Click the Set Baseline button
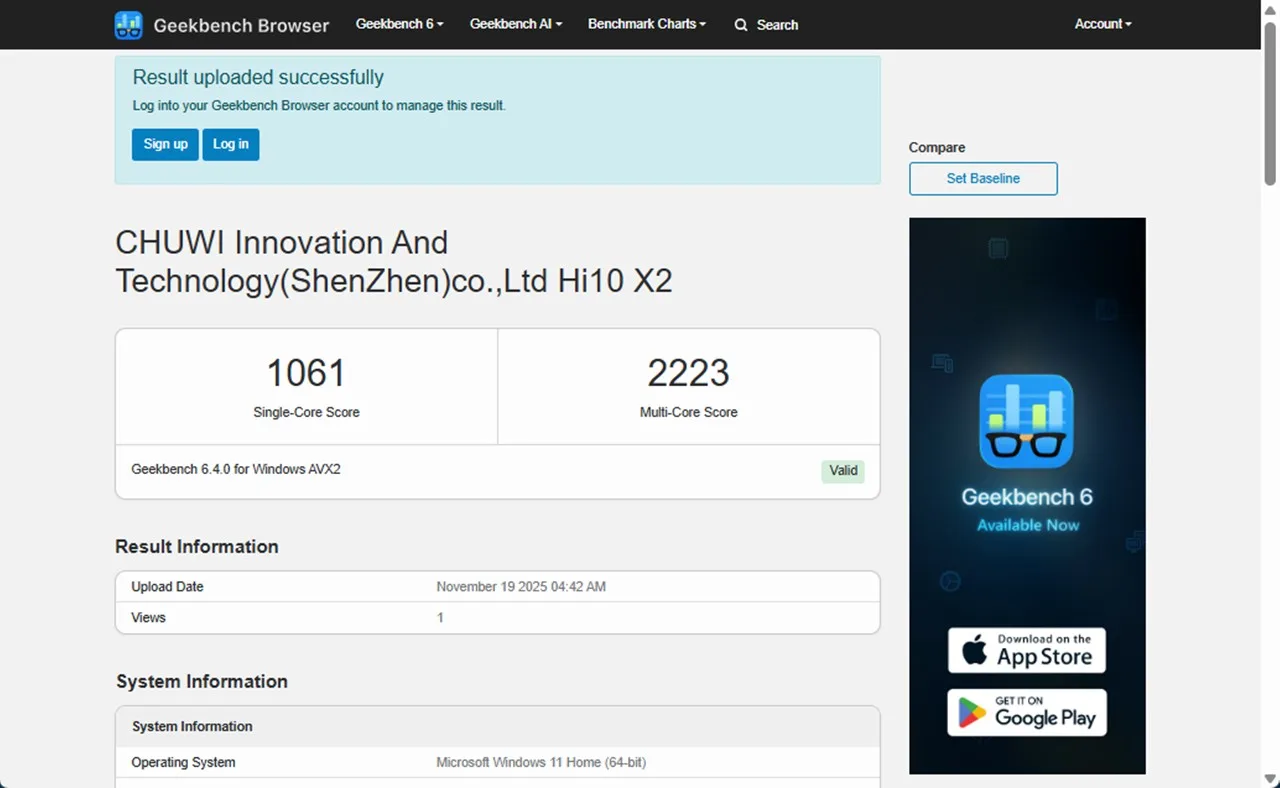 coord(983,179)
